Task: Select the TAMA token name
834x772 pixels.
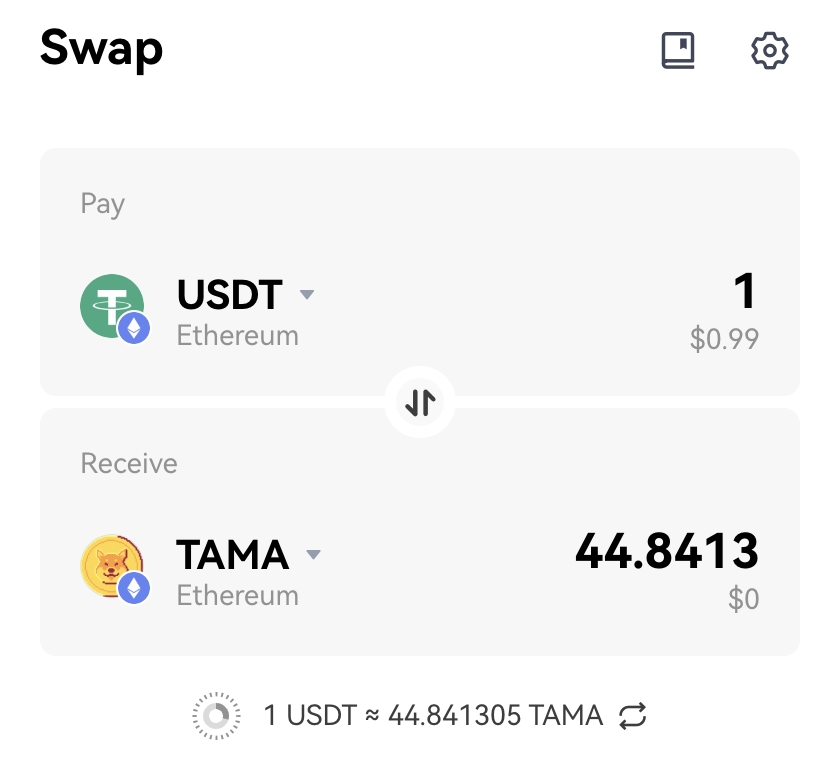Action: tap(232, 554)
